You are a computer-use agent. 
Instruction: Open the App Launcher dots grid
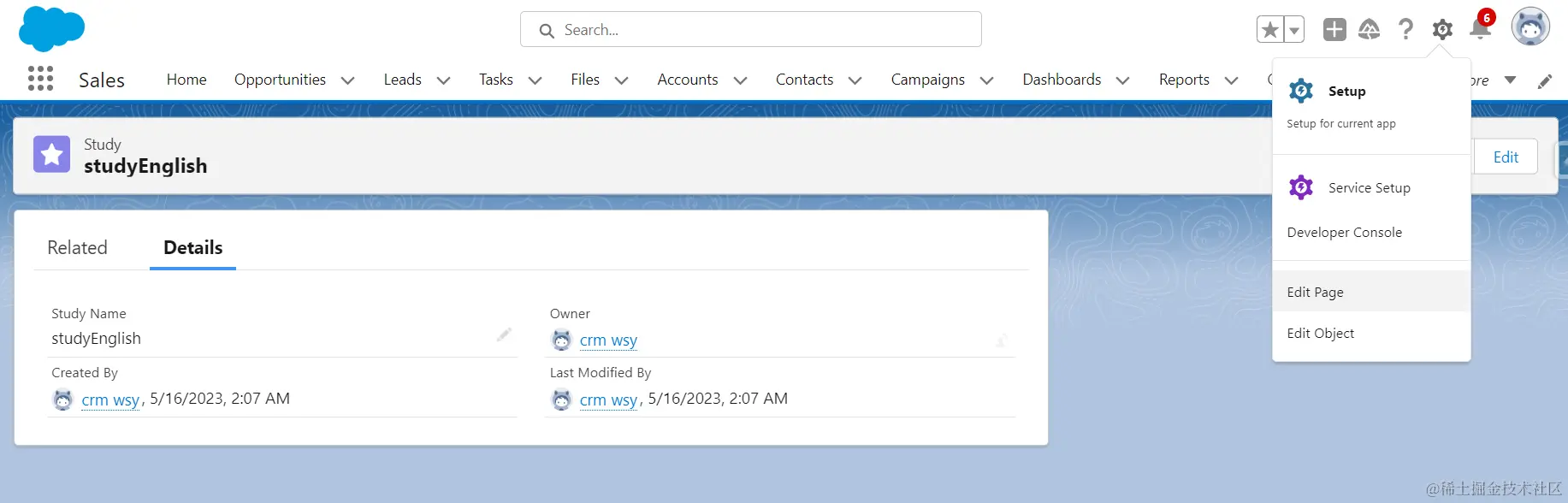tap(40, 79)
